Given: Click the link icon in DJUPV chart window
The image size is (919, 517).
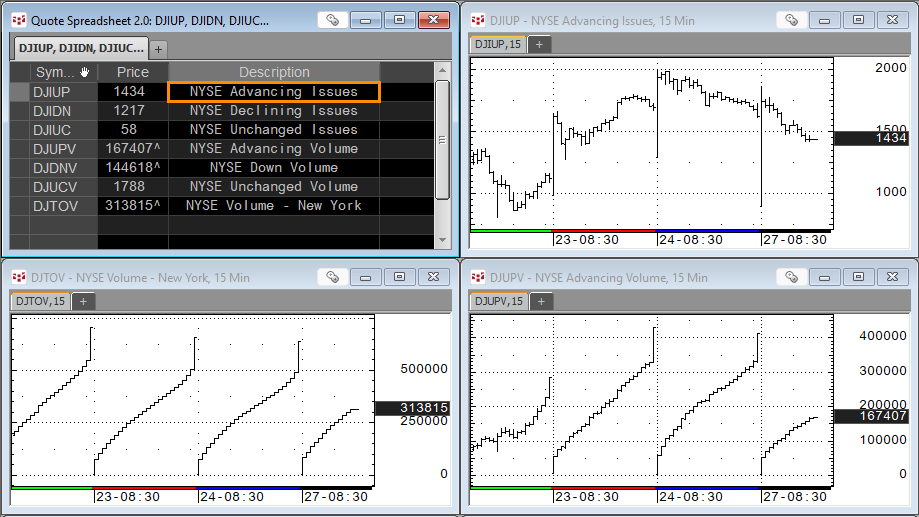Looking at the screenshot, I should coord(792,277).
